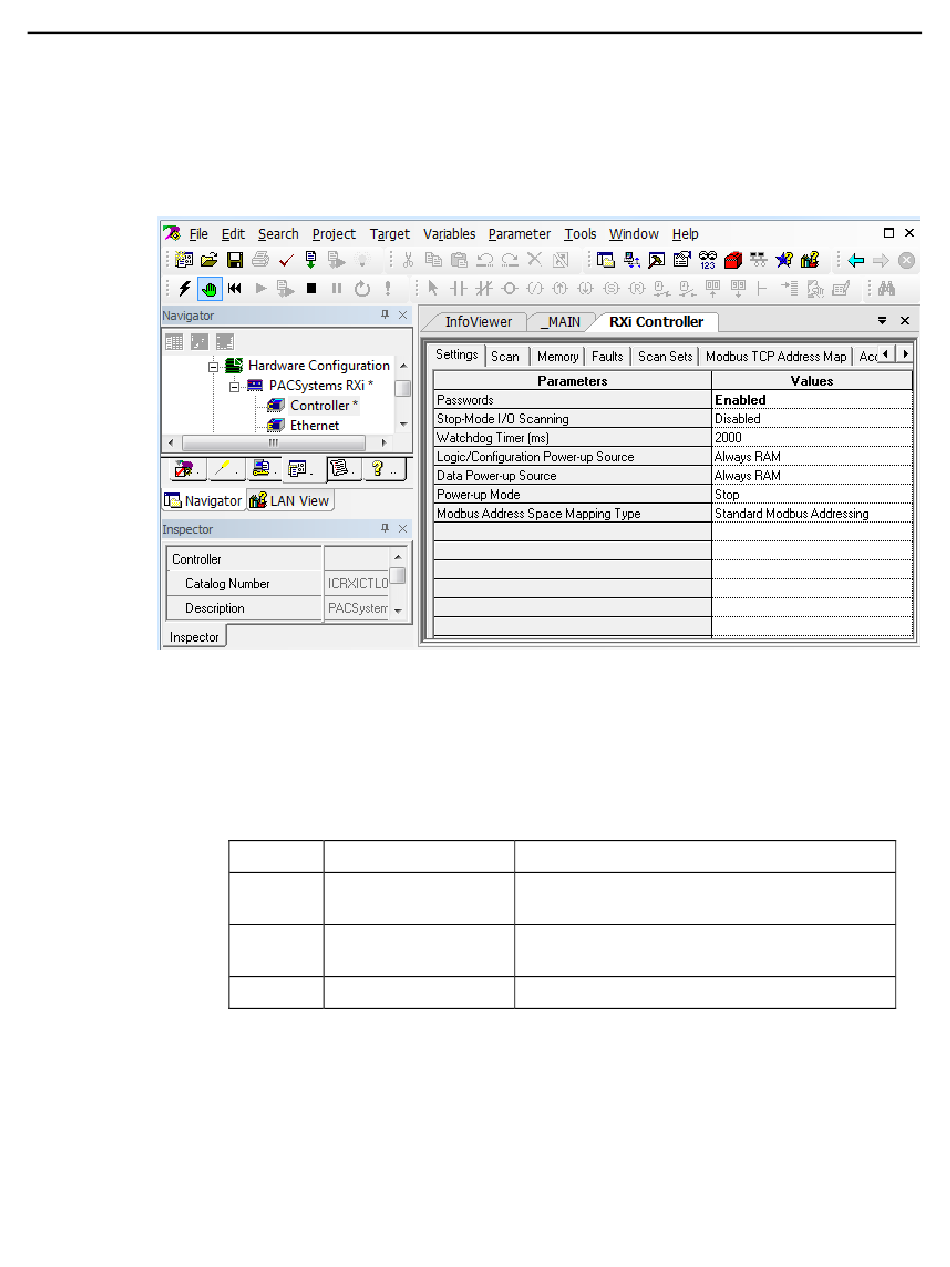Click the green download-to-controller icon
The height and width of the screenshot is (1267, 950).
coord(311,260)
